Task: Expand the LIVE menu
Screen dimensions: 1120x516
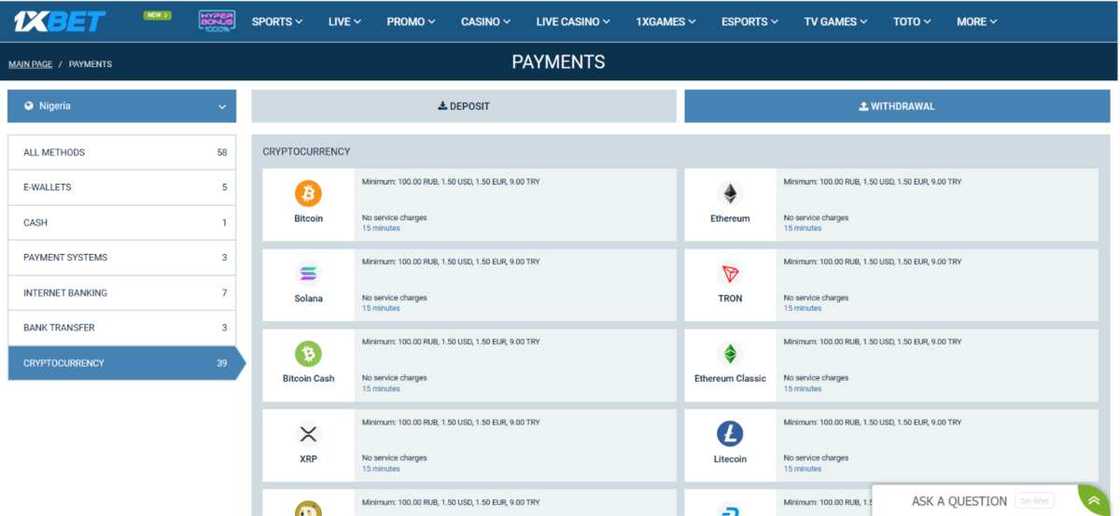Action: pyautogui.click(x=344, y=21)
